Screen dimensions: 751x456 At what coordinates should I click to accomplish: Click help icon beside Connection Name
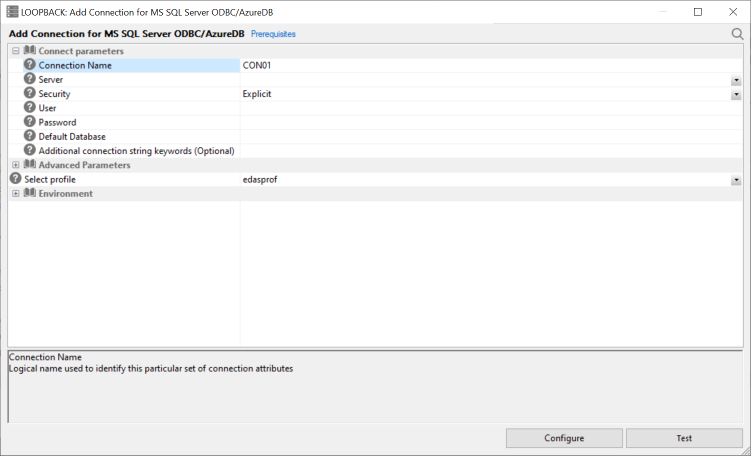[x=30, y=65]
